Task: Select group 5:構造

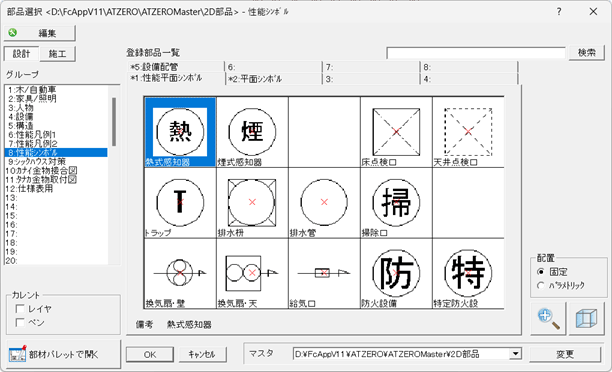Action: click(x=56, y=126)
